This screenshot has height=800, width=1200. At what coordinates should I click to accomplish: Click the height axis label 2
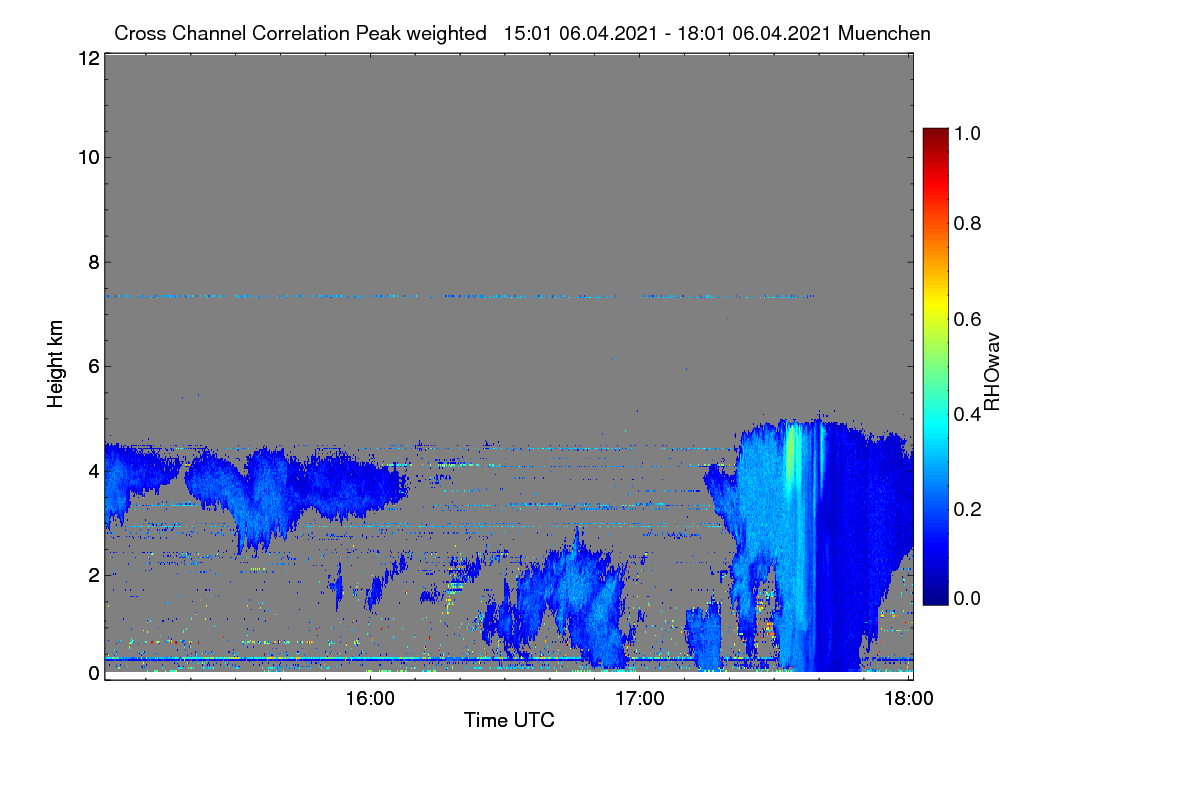93,575
